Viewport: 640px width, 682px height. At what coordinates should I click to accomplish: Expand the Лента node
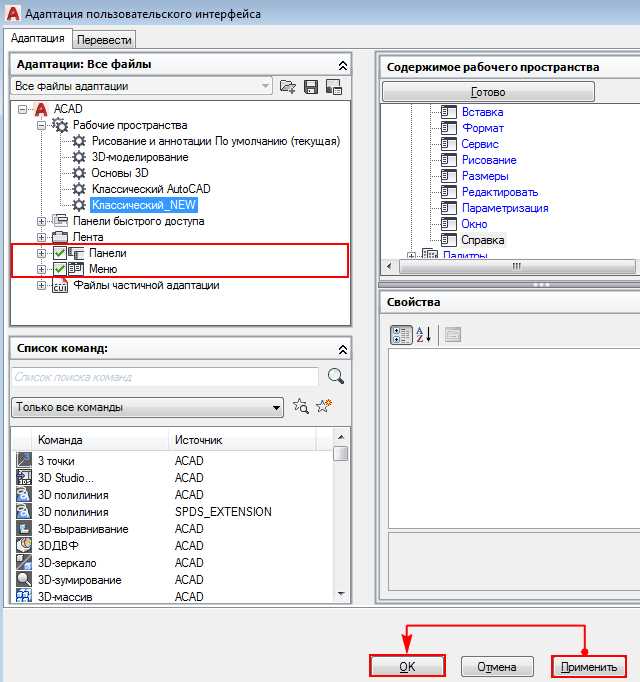click(41, 237)
